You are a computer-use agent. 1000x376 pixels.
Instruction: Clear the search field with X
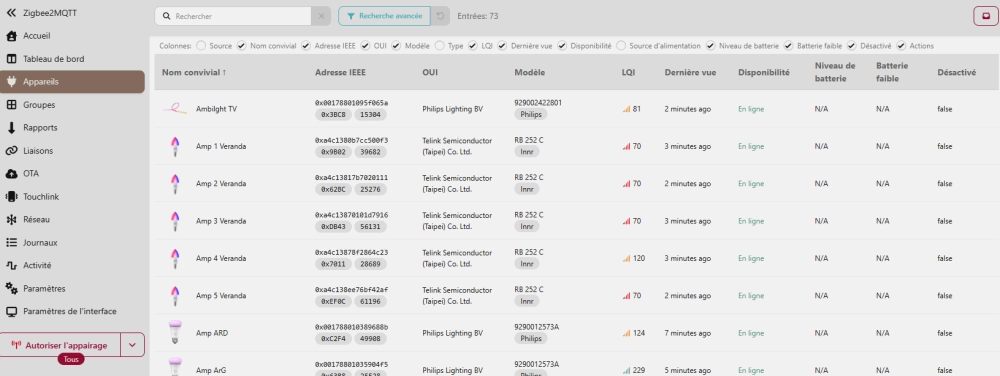click(321, 16)
